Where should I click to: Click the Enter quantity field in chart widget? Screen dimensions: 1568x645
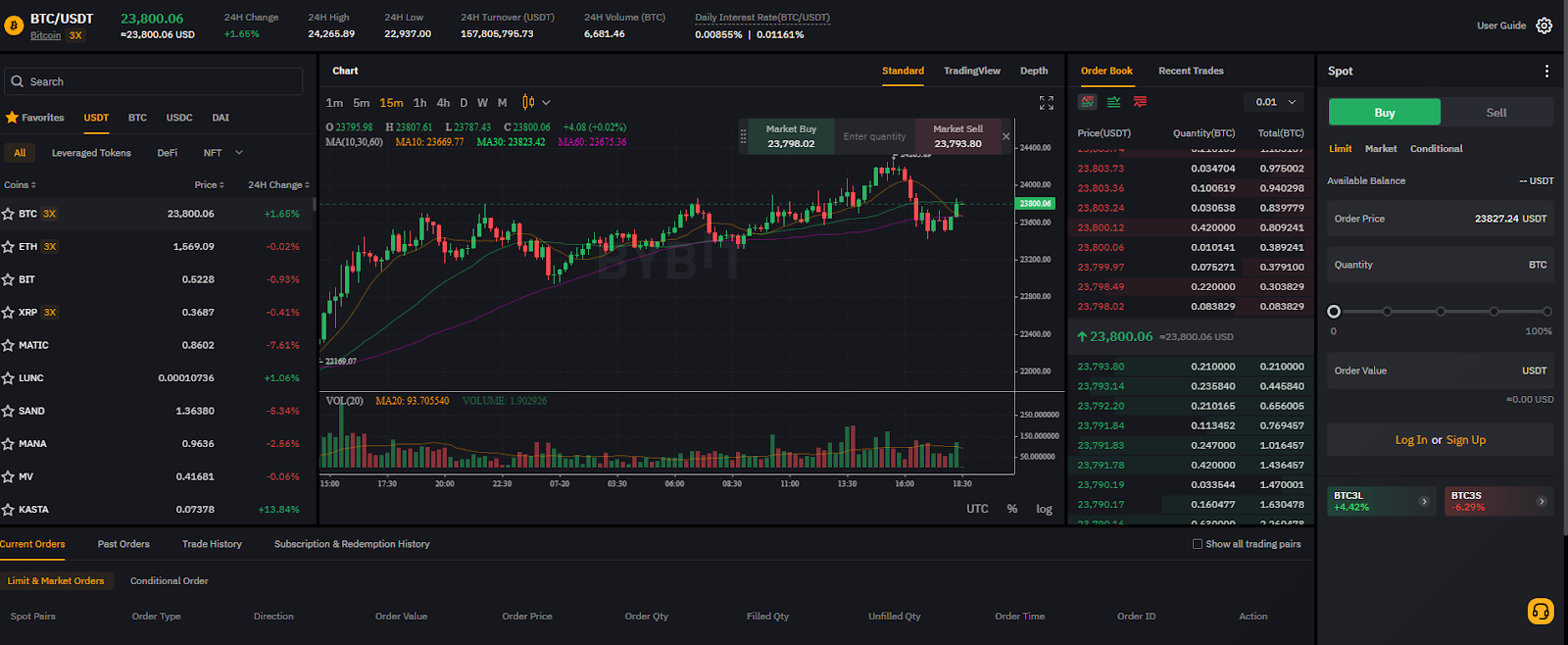874,136
